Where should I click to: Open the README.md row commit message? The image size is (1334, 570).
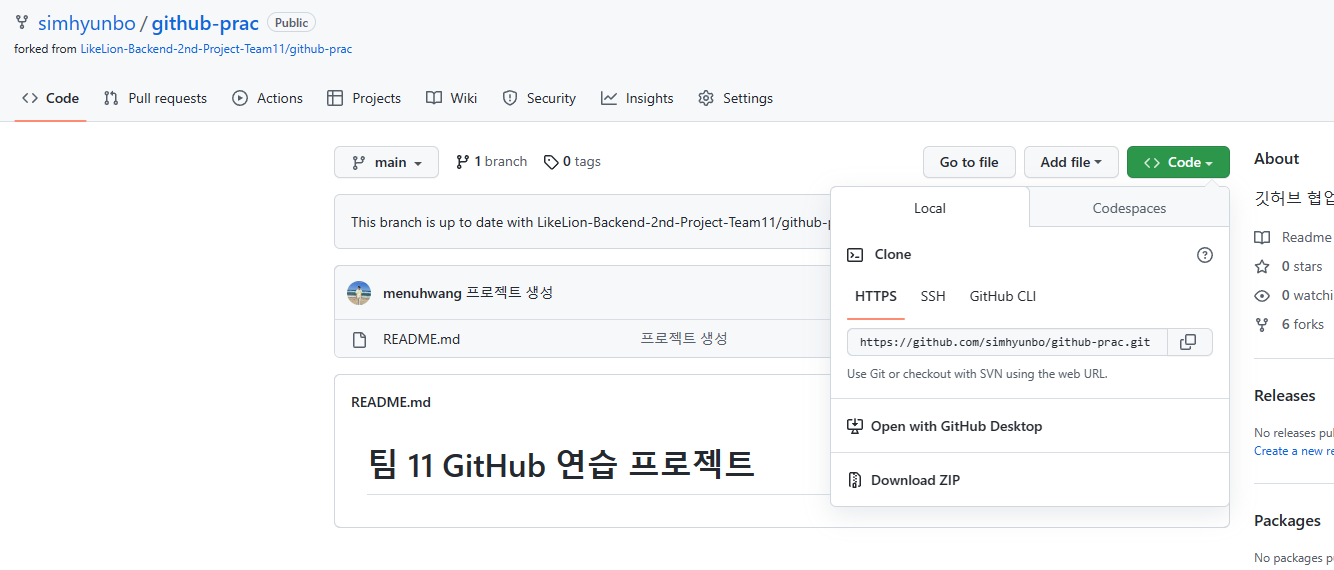tap(684, 339)
